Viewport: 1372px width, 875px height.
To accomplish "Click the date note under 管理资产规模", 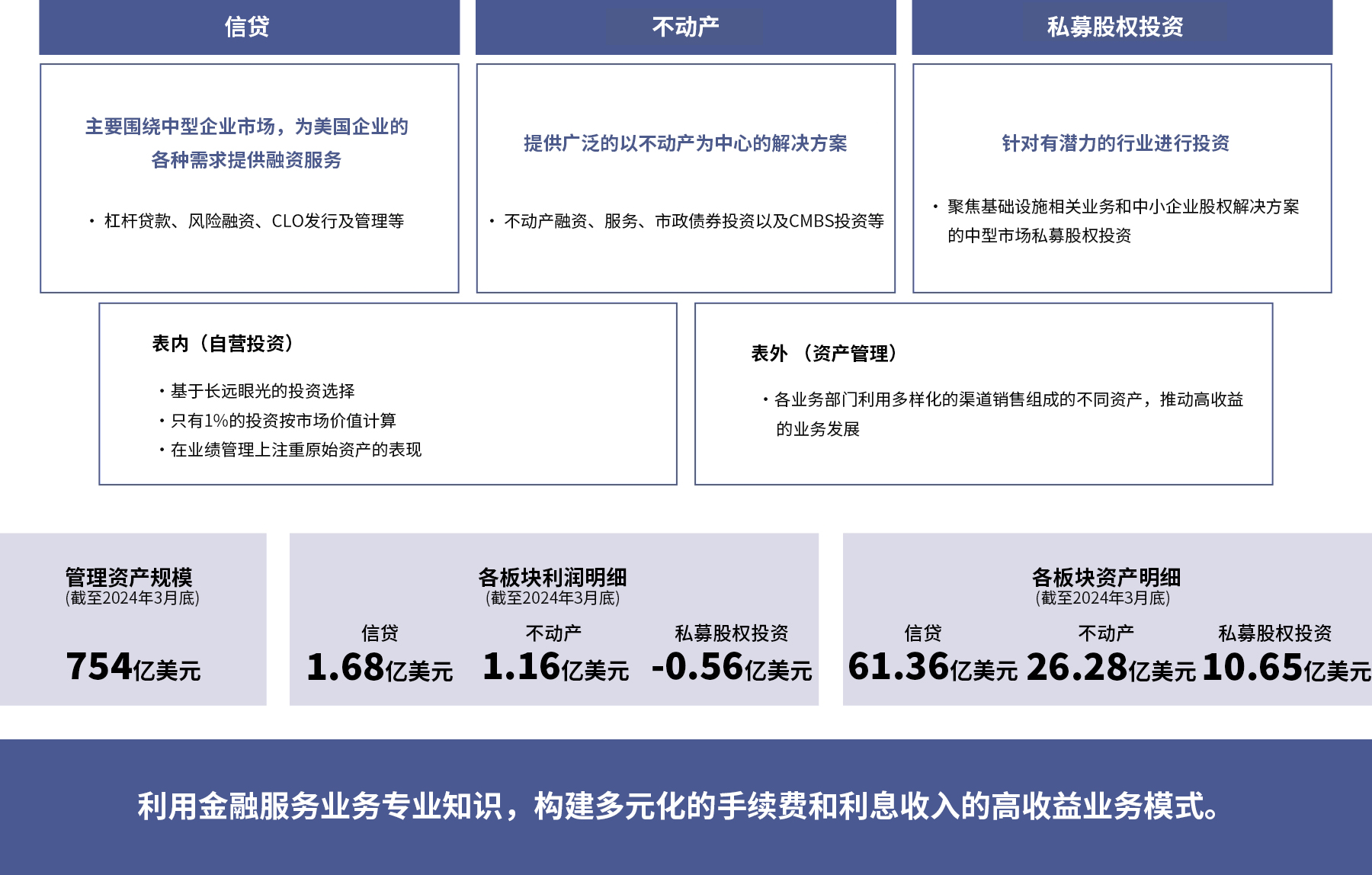I will pyautogui.click(x=133, y=598).
